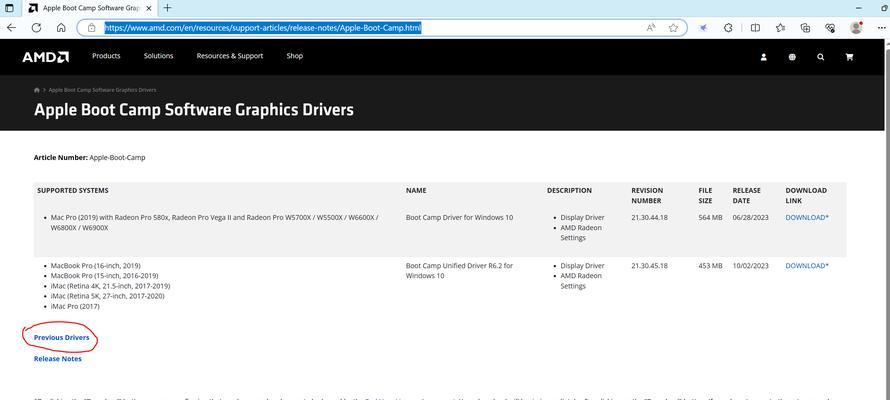This screenshot has width=890, height=400.
Task: Select iMac Pro (2017) entry
Action: click(75, 306)
